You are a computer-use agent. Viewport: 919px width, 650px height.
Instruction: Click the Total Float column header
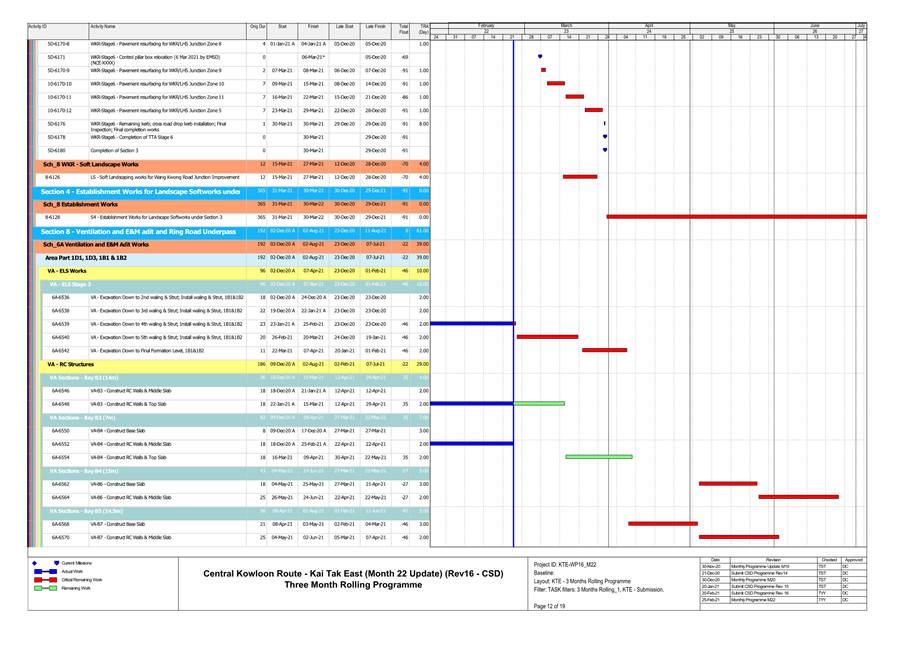[x=403, y=29]
